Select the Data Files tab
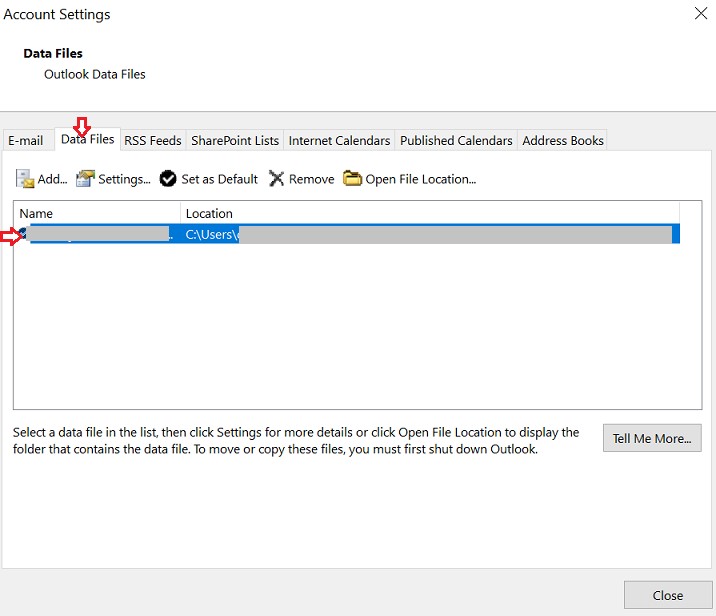 point(87,139)
